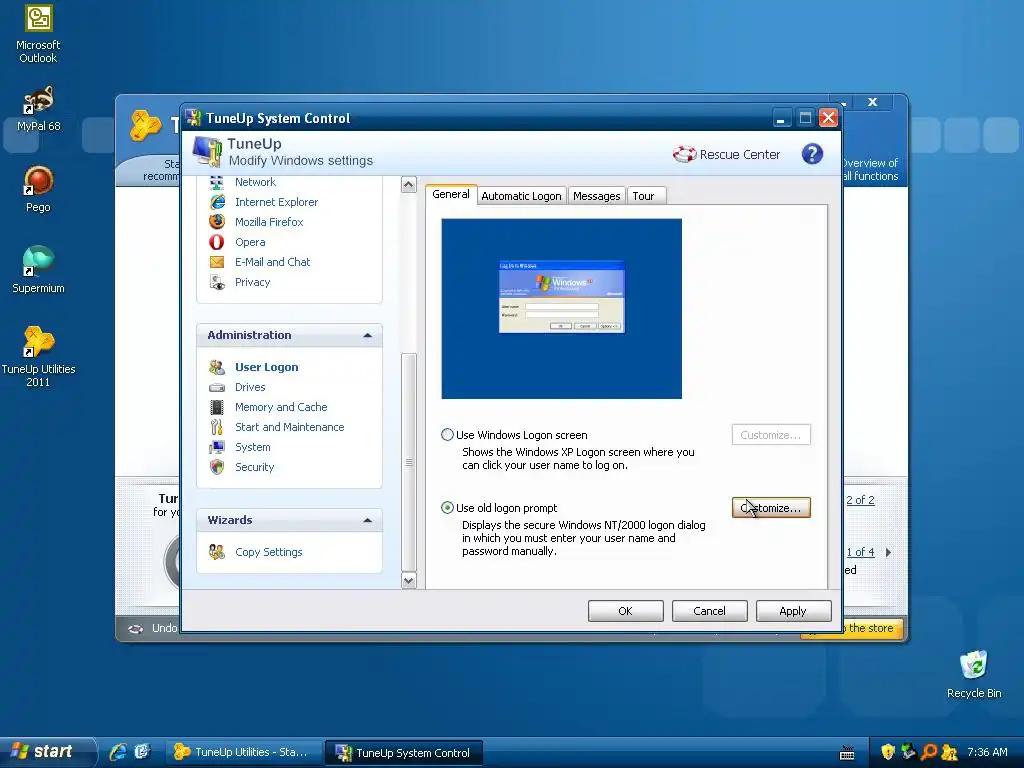Click second quick launch icon
The height and width of the screenshot is (768, 1024).
[x=142, y=752]
